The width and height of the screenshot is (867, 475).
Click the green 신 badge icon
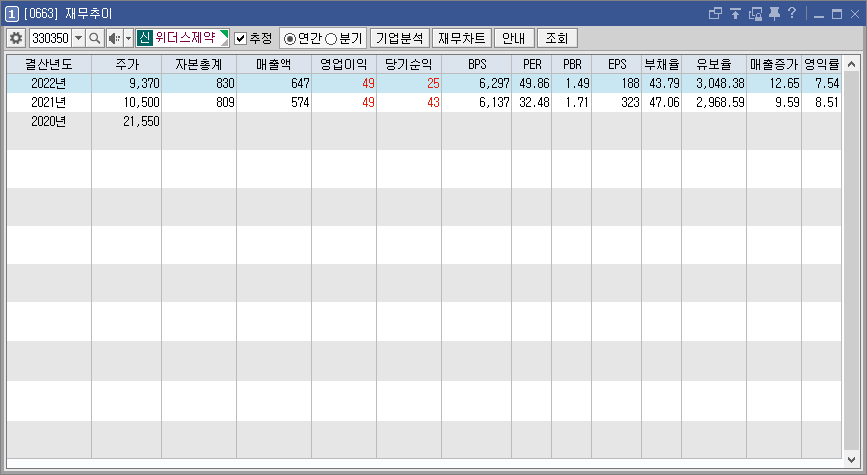pyautogui.click(x=144, y=38)
